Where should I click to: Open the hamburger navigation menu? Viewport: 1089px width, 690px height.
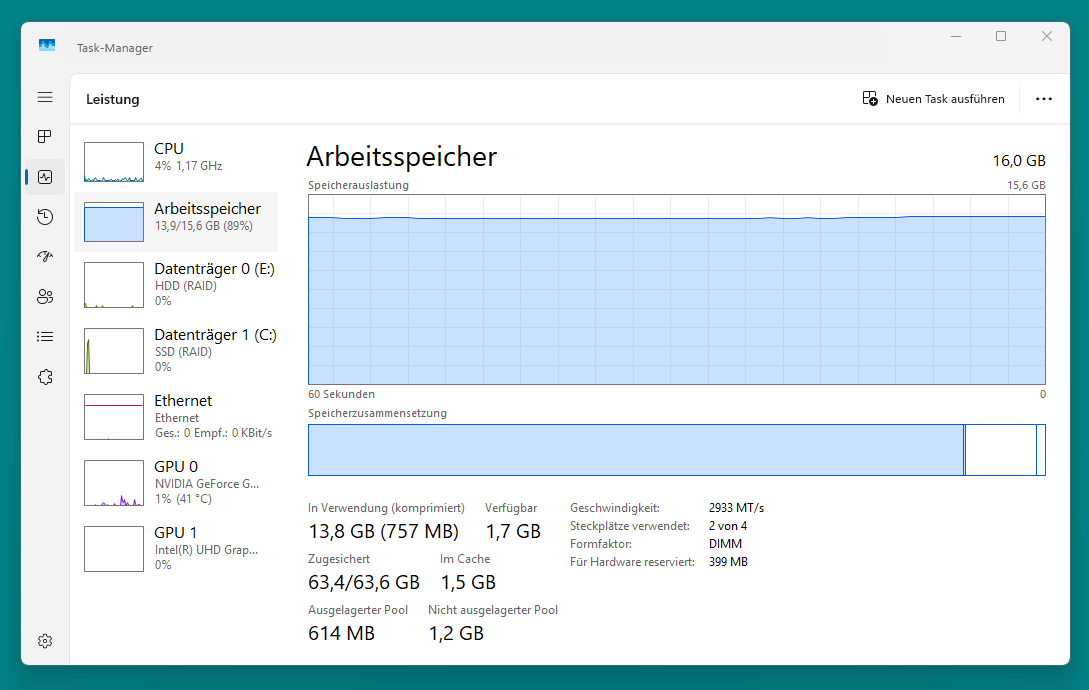pyautogui.click(x=45, y=97)
